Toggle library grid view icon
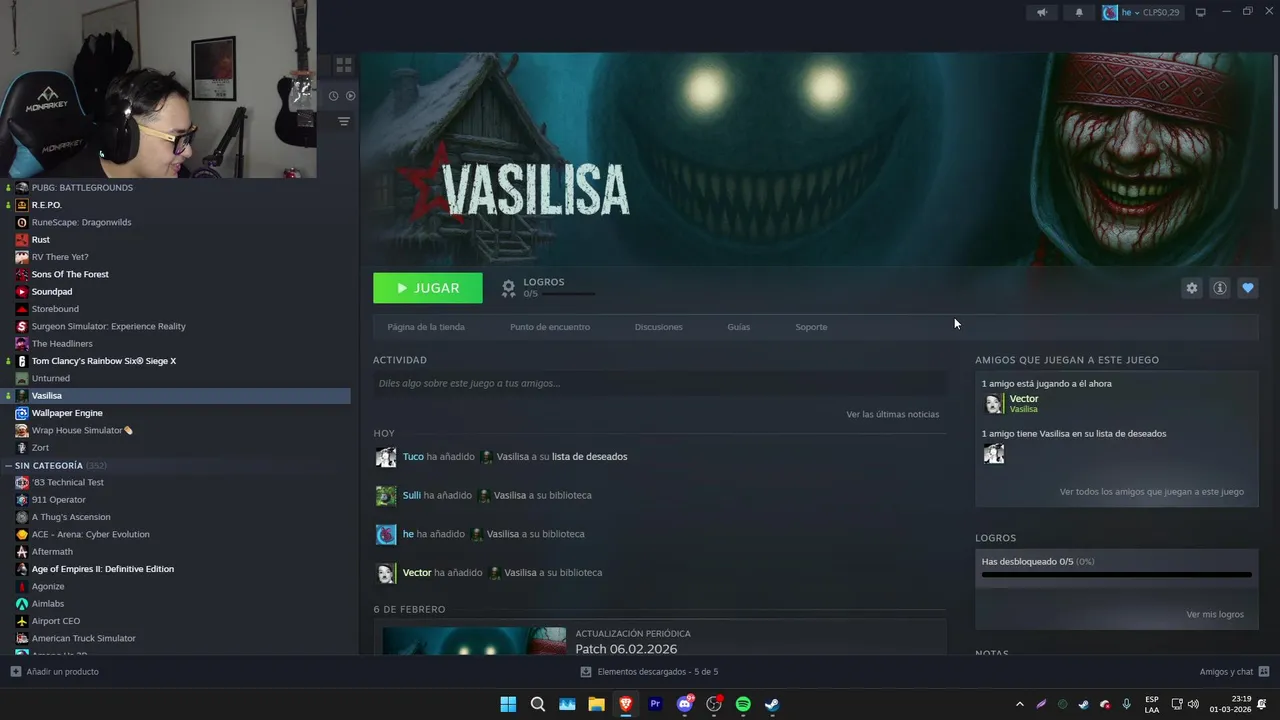This screenshot has height=720, width=1280. (344, 65)
